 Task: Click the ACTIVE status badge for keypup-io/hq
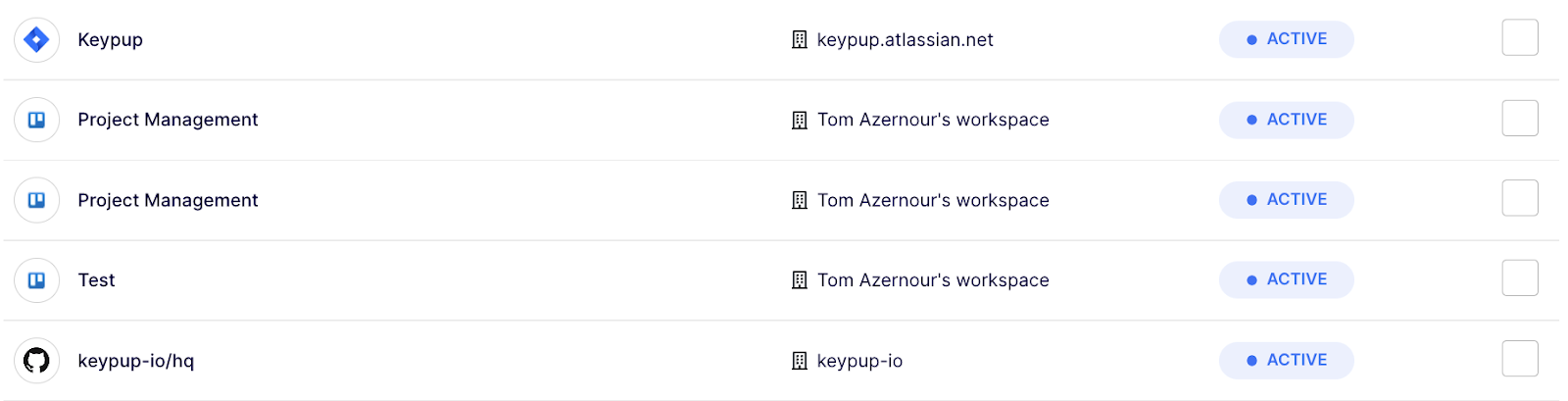point(1286,360)
